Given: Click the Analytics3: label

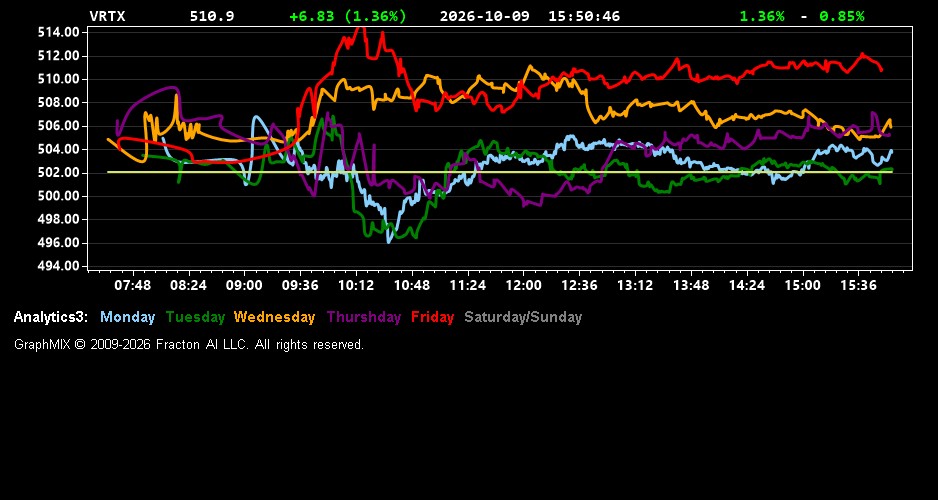Looking at the screenshot, I should point(51,317).
